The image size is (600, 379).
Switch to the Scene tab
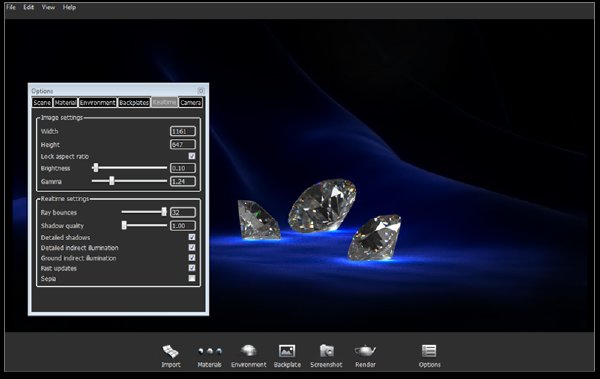[x=42, y=103]
